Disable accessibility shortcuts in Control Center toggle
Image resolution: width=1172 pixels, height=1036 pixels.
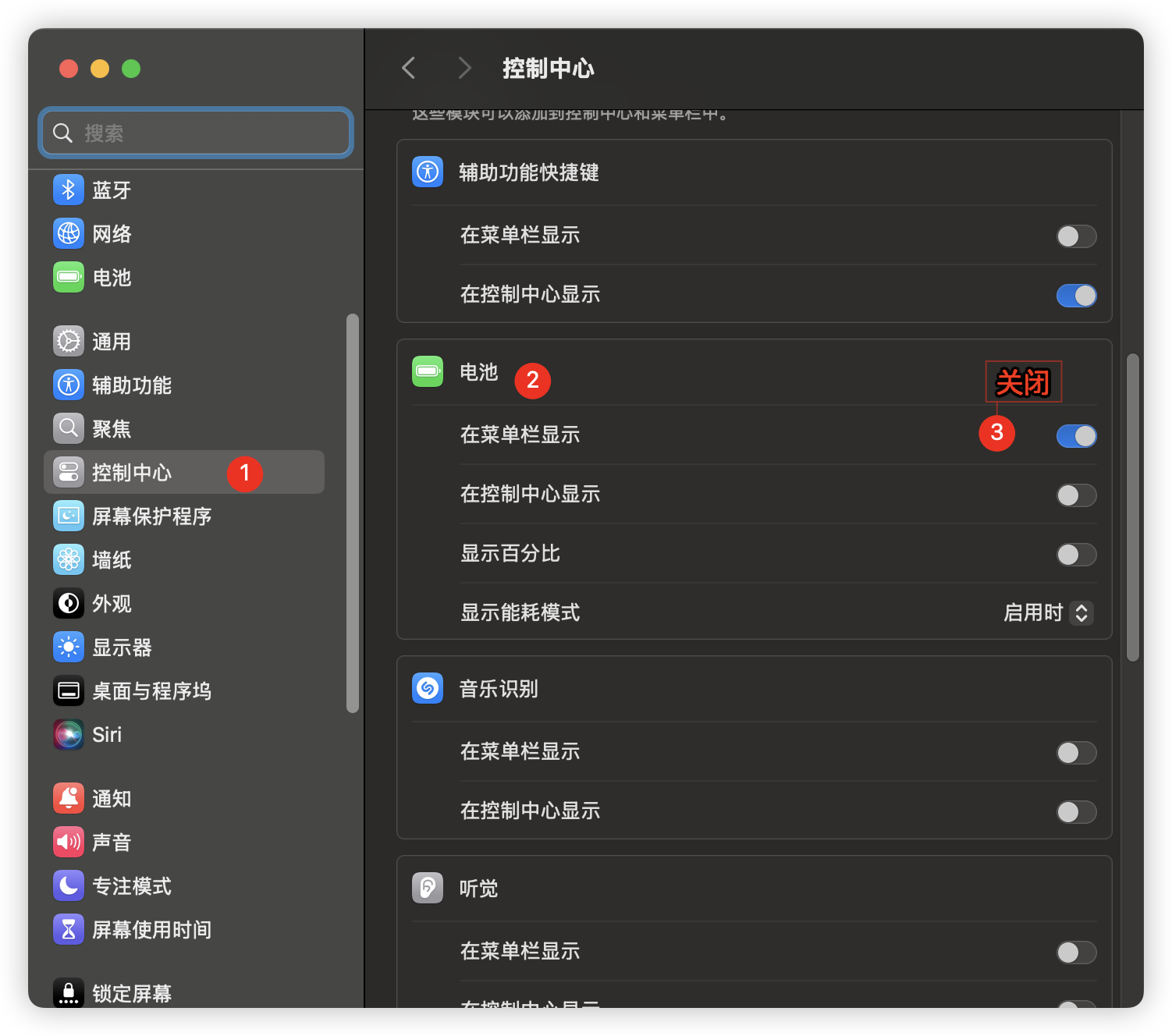(1076, 296)
